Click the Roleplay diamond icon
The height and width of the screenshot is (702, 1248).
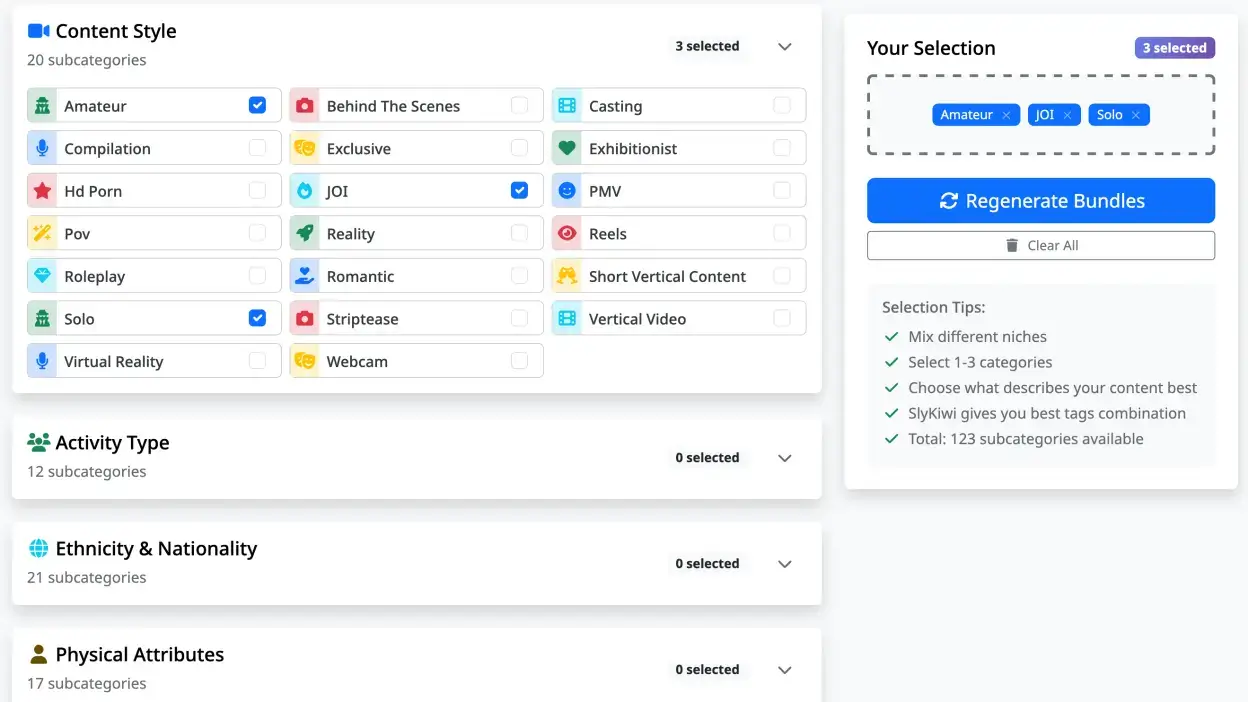pos(42,276)
